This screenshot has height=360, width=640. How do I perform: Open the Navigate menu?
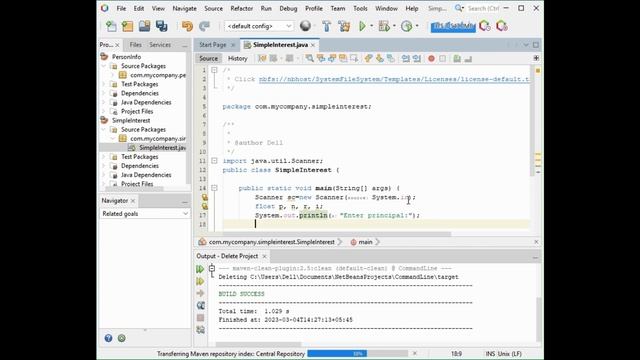pyautogui.click(x=184, y=8)
